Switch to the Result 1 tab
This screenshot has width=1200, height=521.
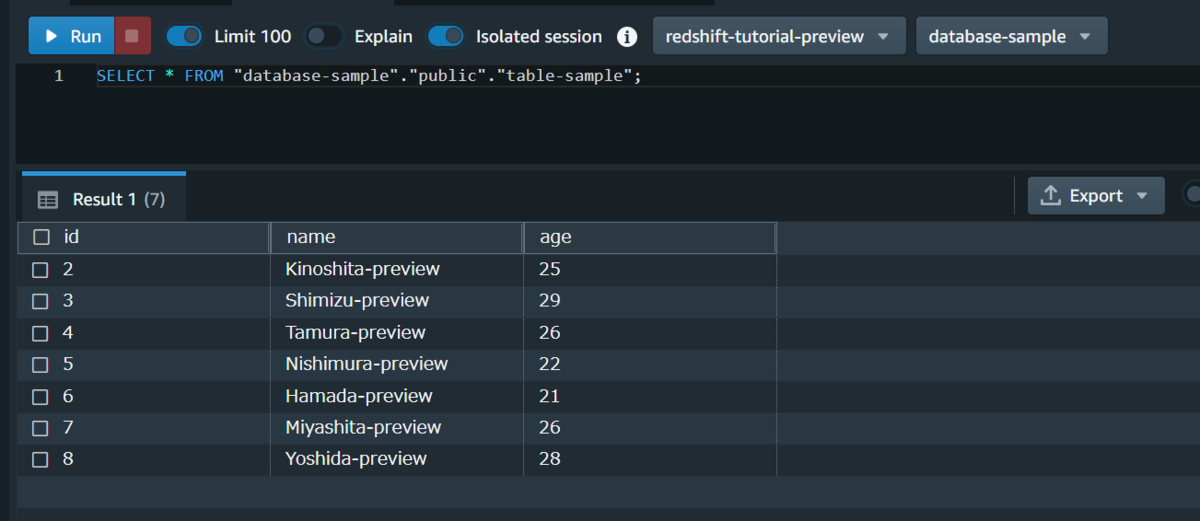(101, 198)
